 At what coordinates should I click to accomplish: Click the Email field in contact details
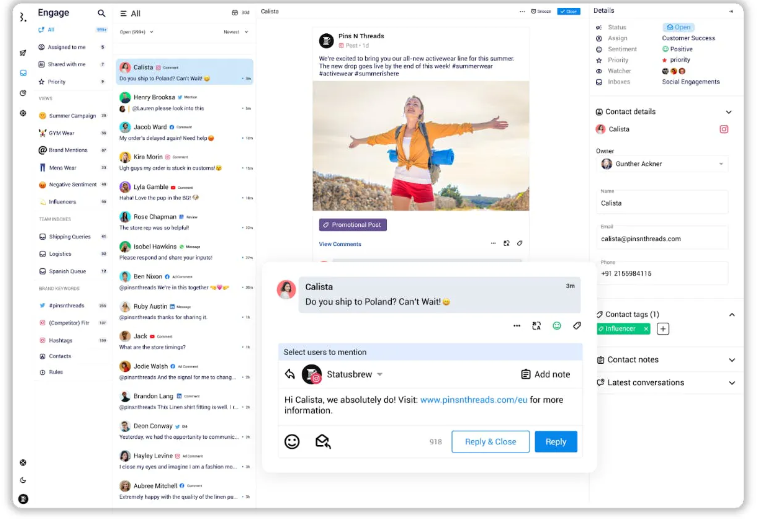[x=662, y=239]
